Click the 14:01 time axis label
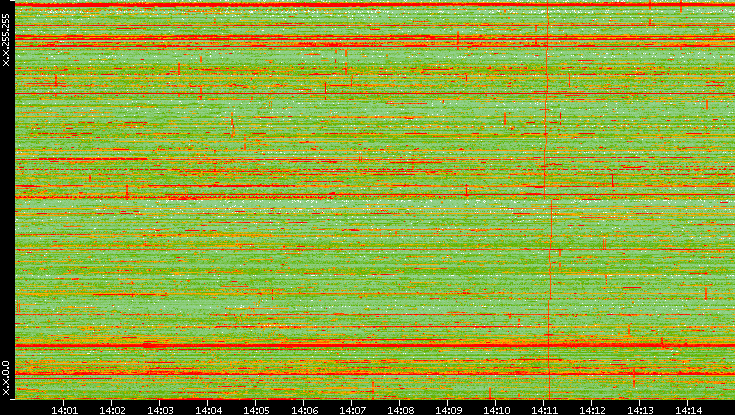Screen dimensions: 735x415 pyautogui.click(x=64, y=410)
